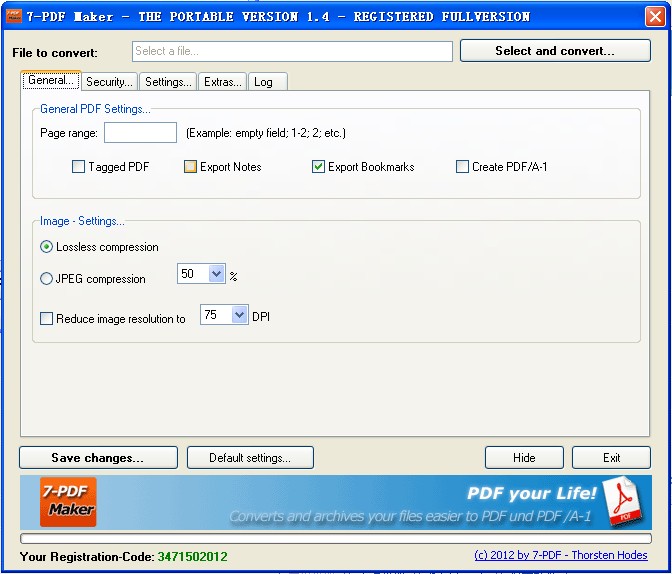The height and width of the screenshot is (574, 672).
Task: Click the registration code 3471502012
Action: (x=192, y=556)
